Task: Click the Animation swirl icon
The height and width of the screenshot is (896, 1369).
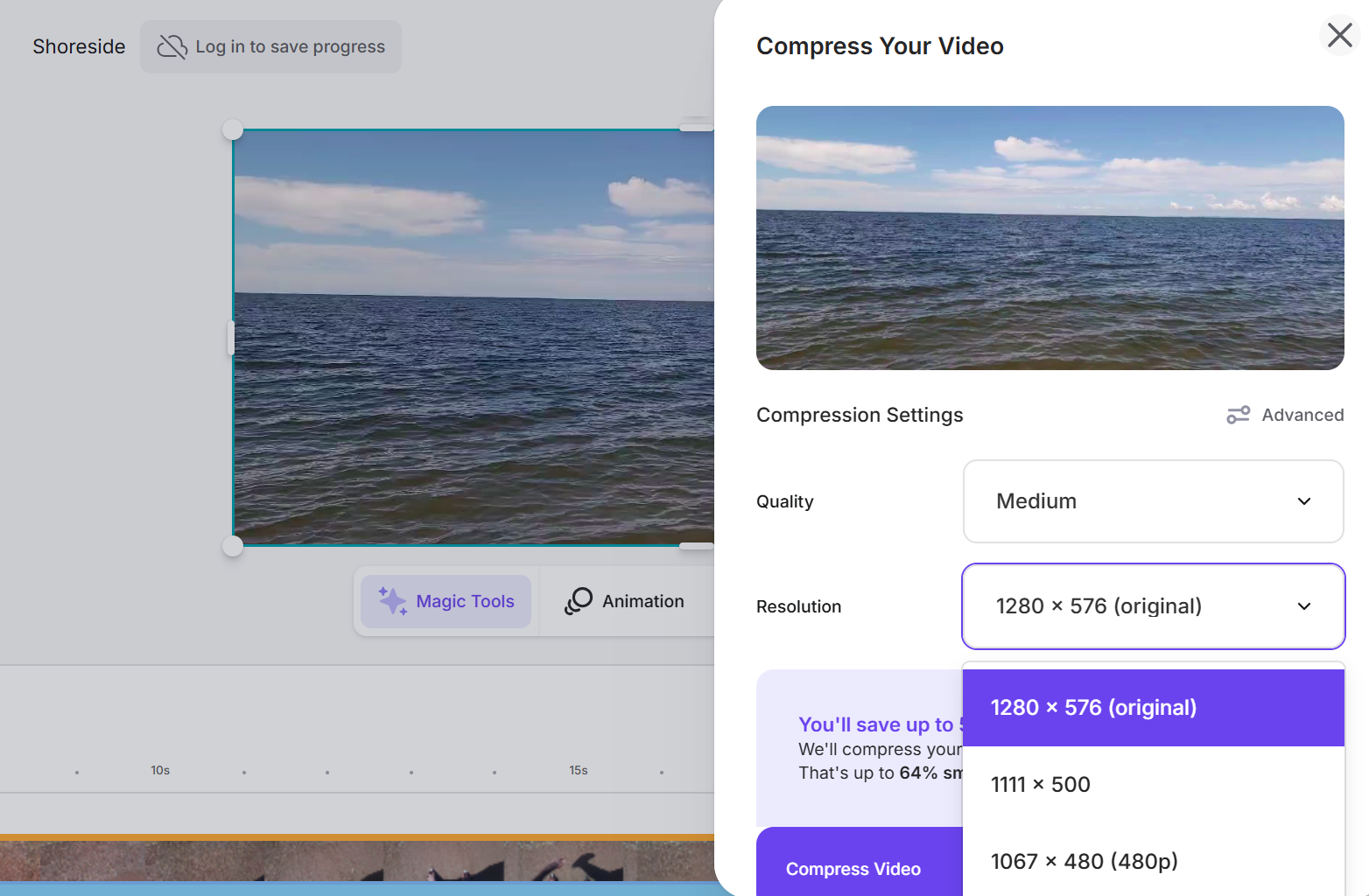Action: (579, 601)
